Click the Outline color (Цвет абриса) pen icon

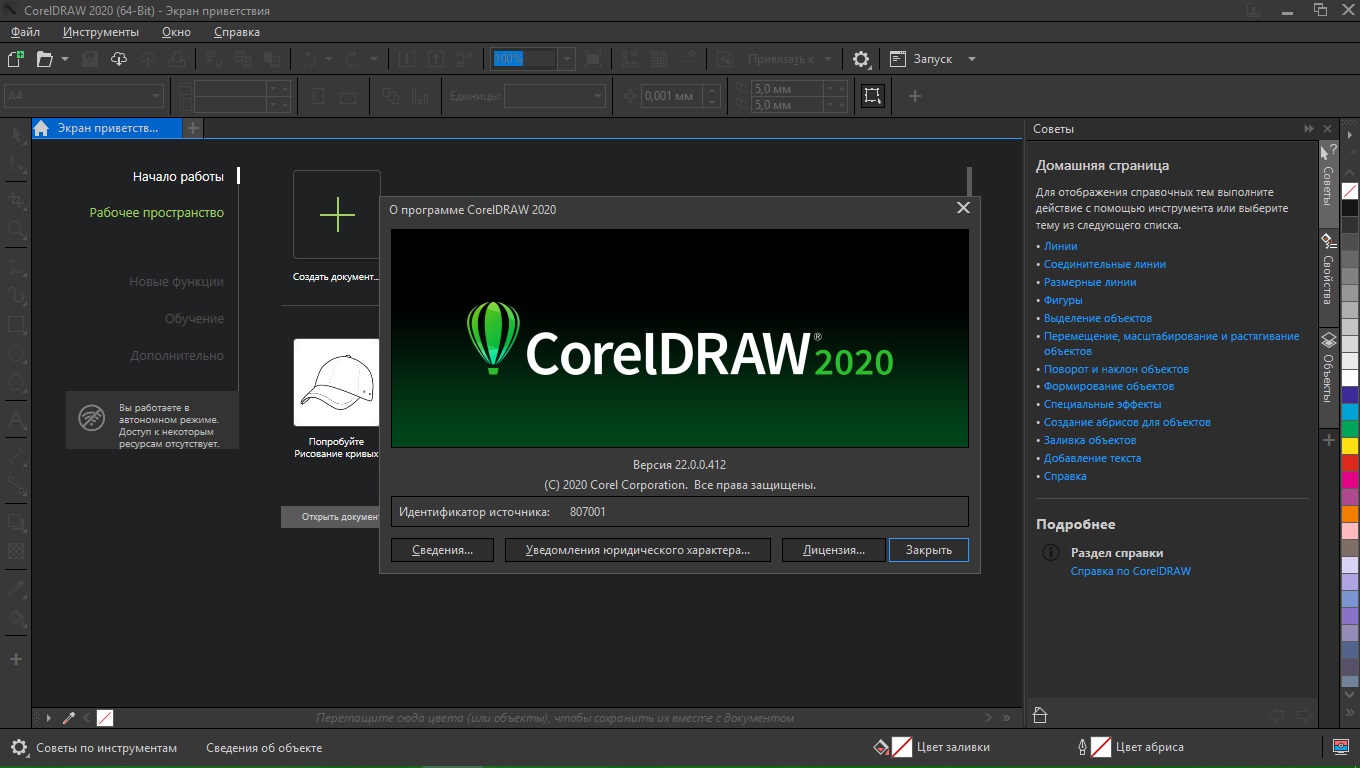pos(1081,747)
